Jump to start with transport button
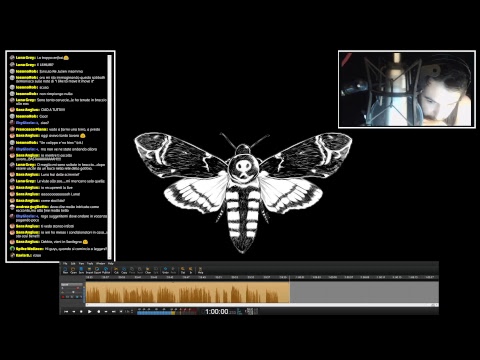Screen dimensions: 480x360 click(66, 311)
